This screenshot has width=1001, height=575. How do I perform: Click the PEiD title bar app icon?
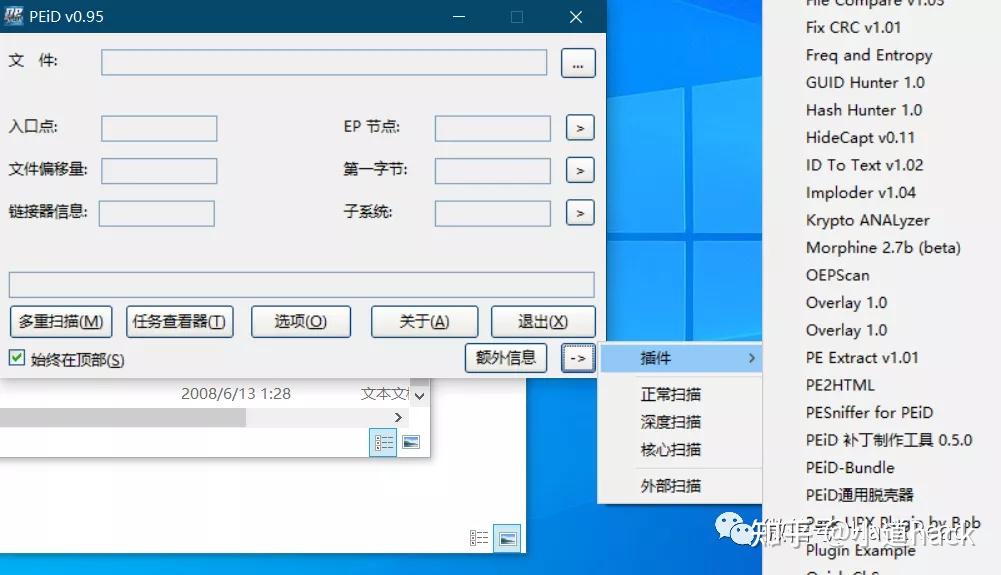pyautogui.click(x=13, y=16)
